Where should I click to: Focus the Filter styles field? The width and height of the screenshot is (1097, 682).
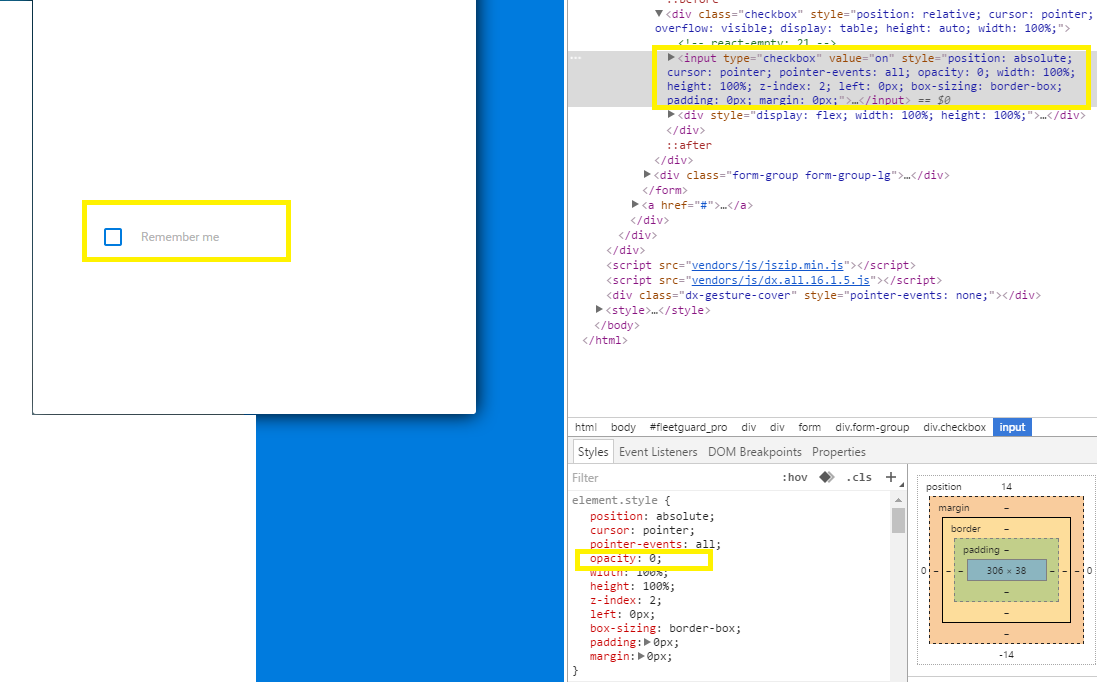(672, 478)
